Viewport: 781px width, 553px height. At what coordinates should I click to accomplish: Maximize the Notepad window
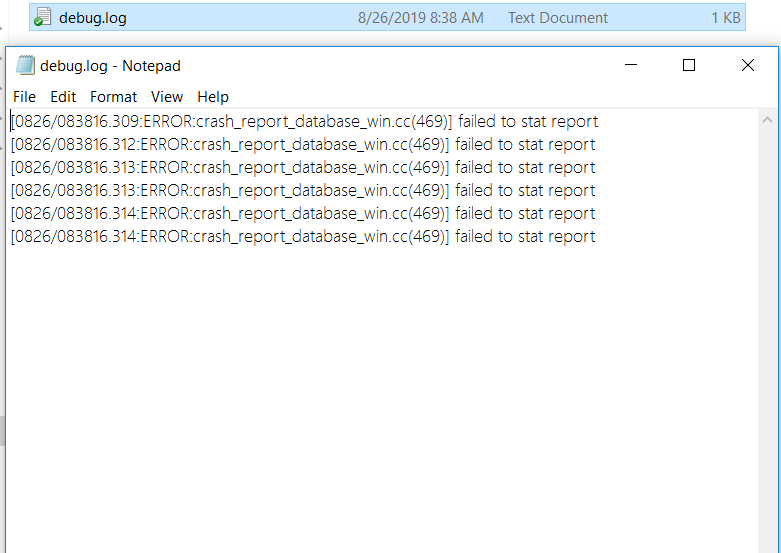689,66
